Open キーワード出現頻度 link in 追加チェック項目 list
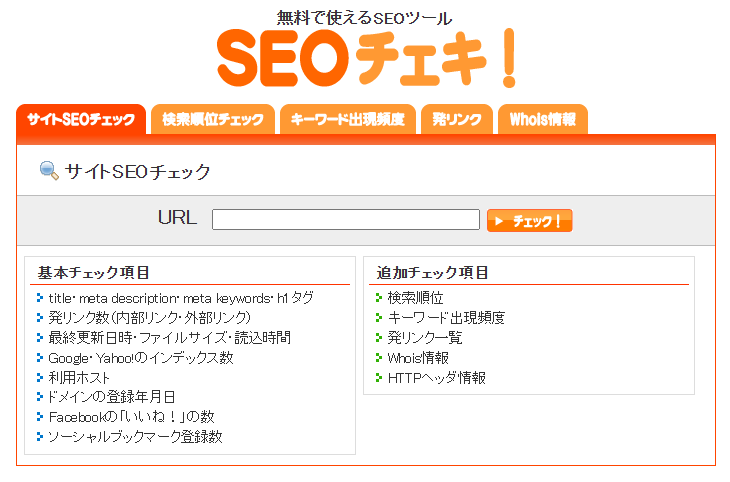The image size is (730, 482). 446,318
